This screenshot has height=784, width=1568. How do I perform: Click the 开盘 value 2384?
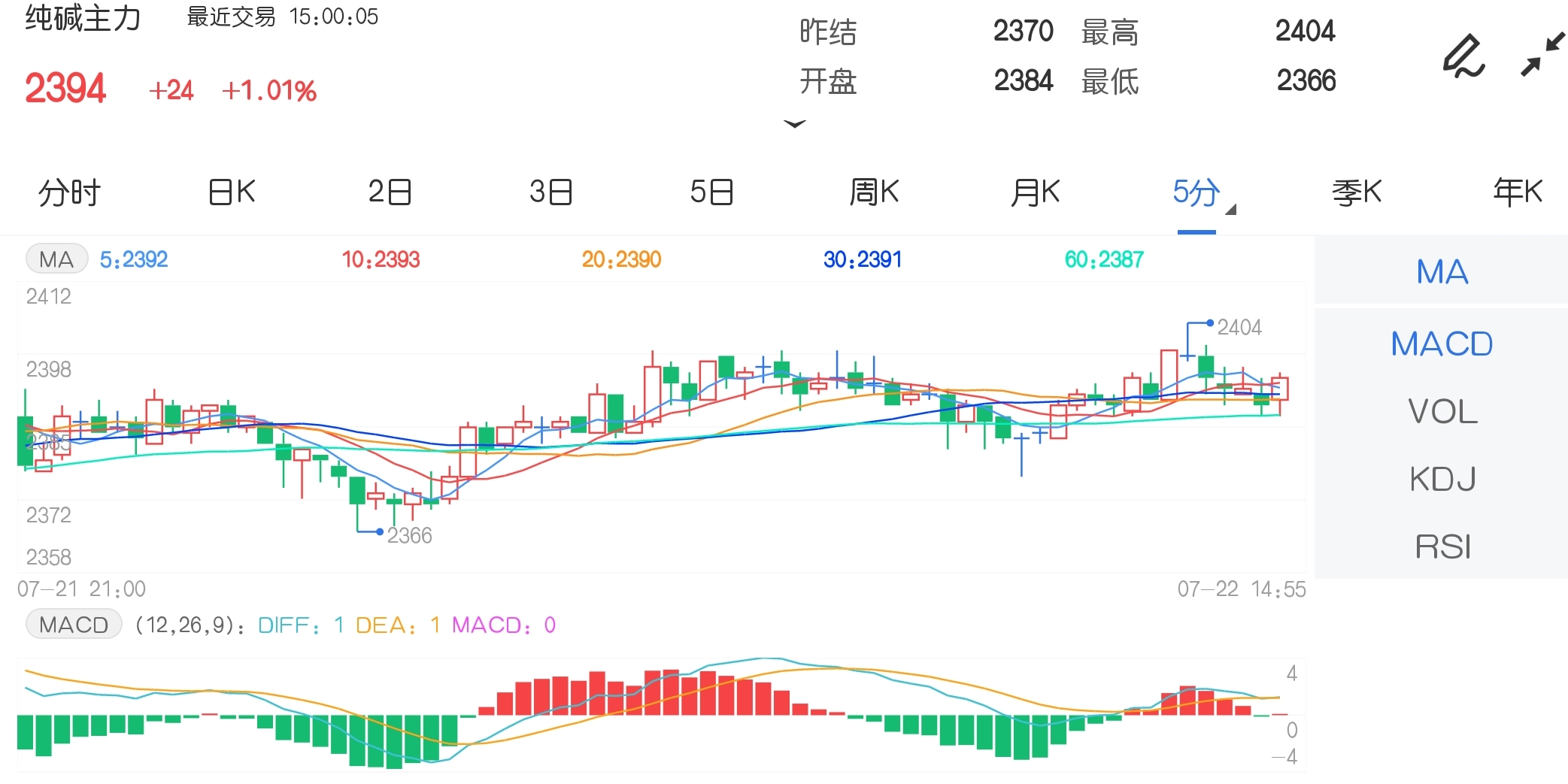click(x=1023, y=80)
